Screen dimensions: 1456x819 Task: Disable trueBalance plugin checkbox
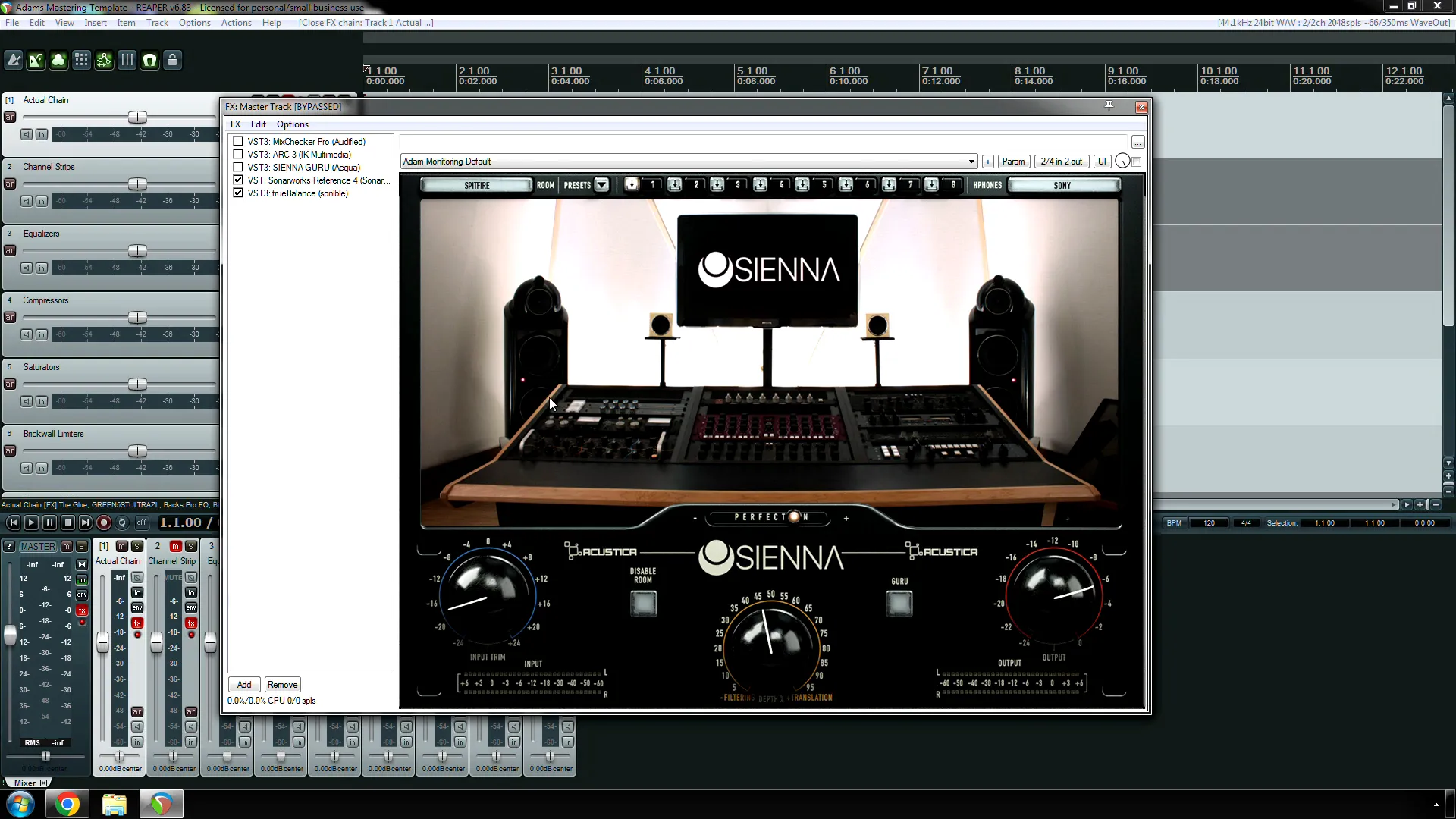pyautogui.click(x=238, y=193)
